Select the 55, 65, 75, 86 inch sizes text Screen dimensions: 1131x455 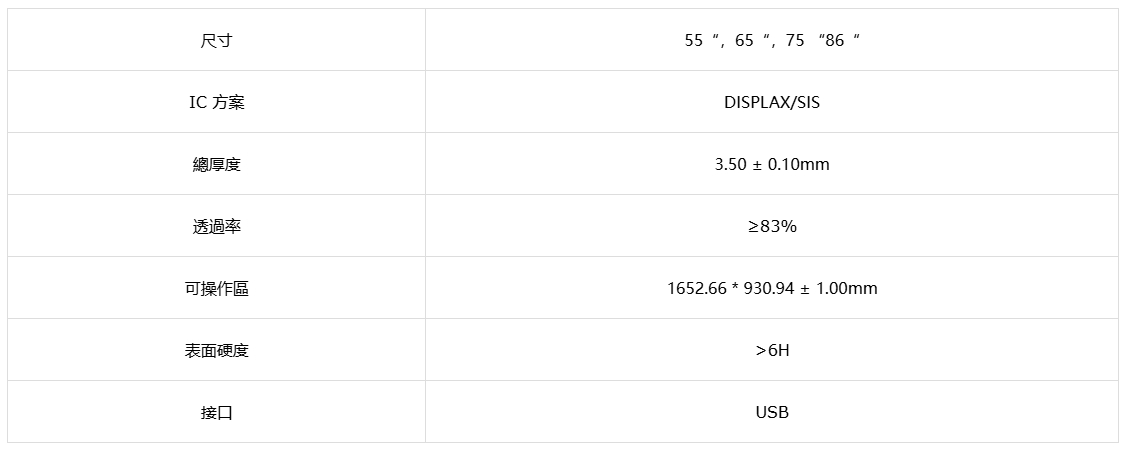[x=772, y=40]
